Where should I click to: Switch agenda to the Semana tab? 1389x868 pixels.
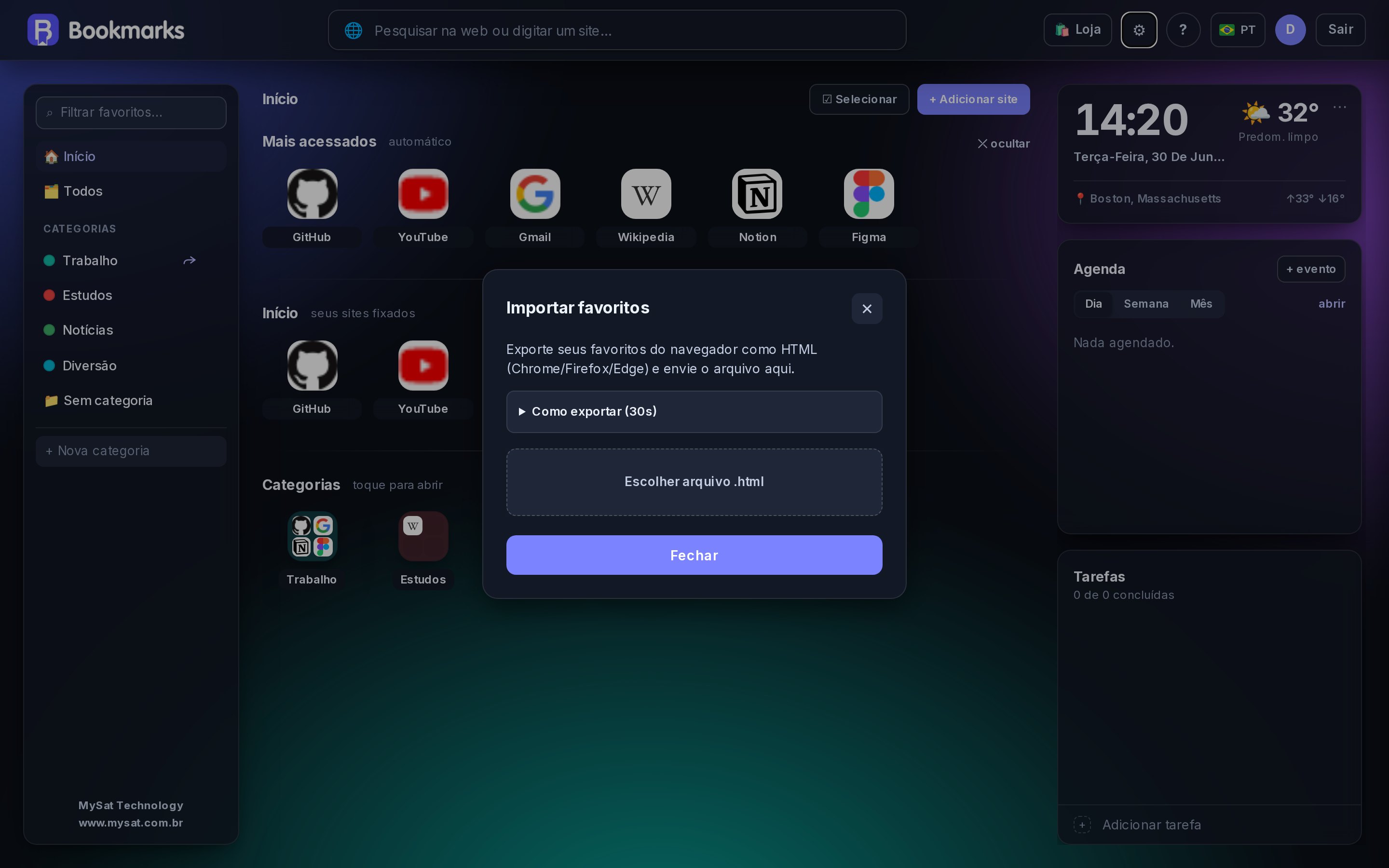pyautogui.click(x=1145, y=304)
